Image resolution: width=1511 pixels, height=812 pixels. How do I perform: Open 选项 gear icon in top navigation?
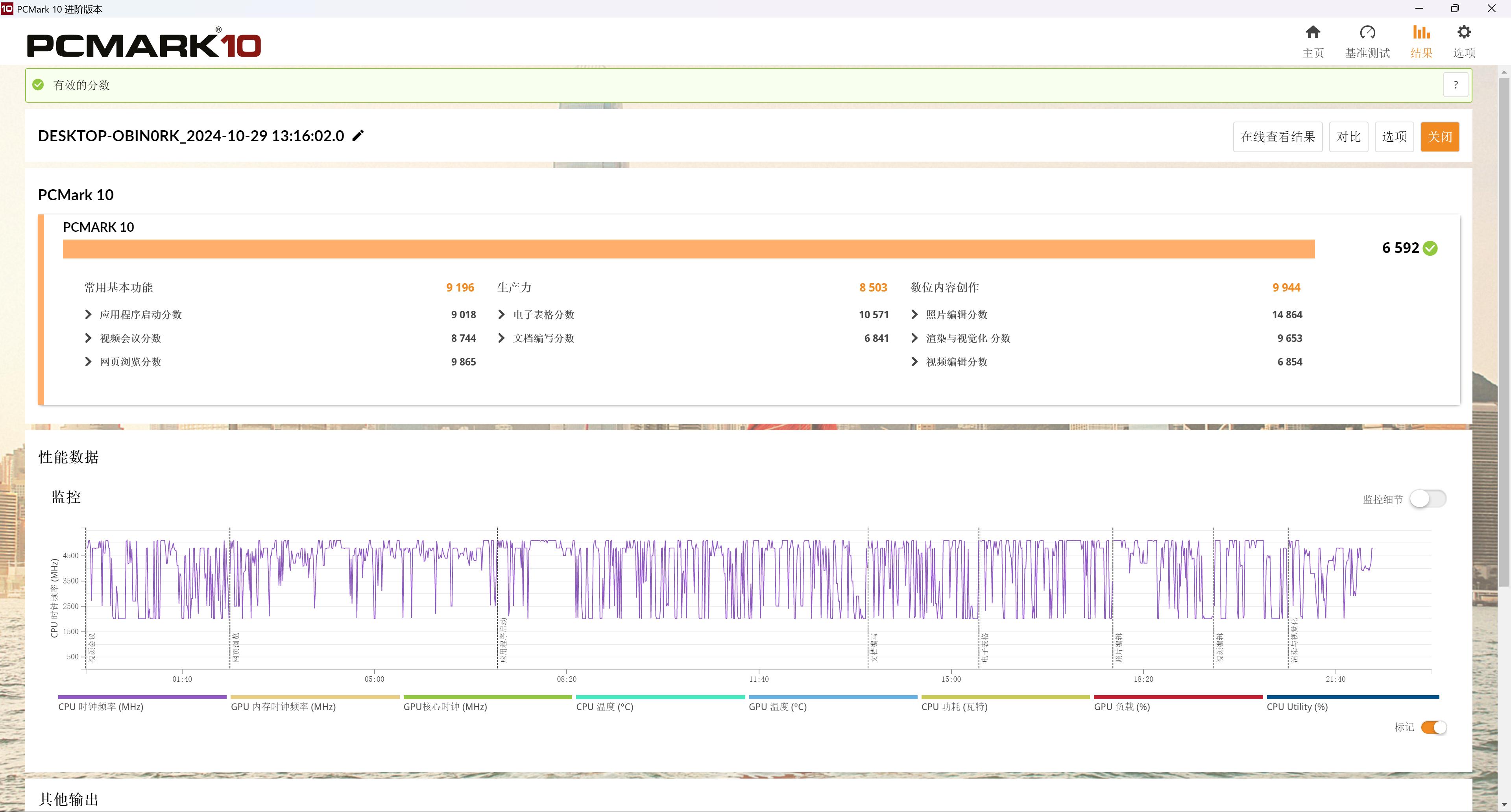1463,33
